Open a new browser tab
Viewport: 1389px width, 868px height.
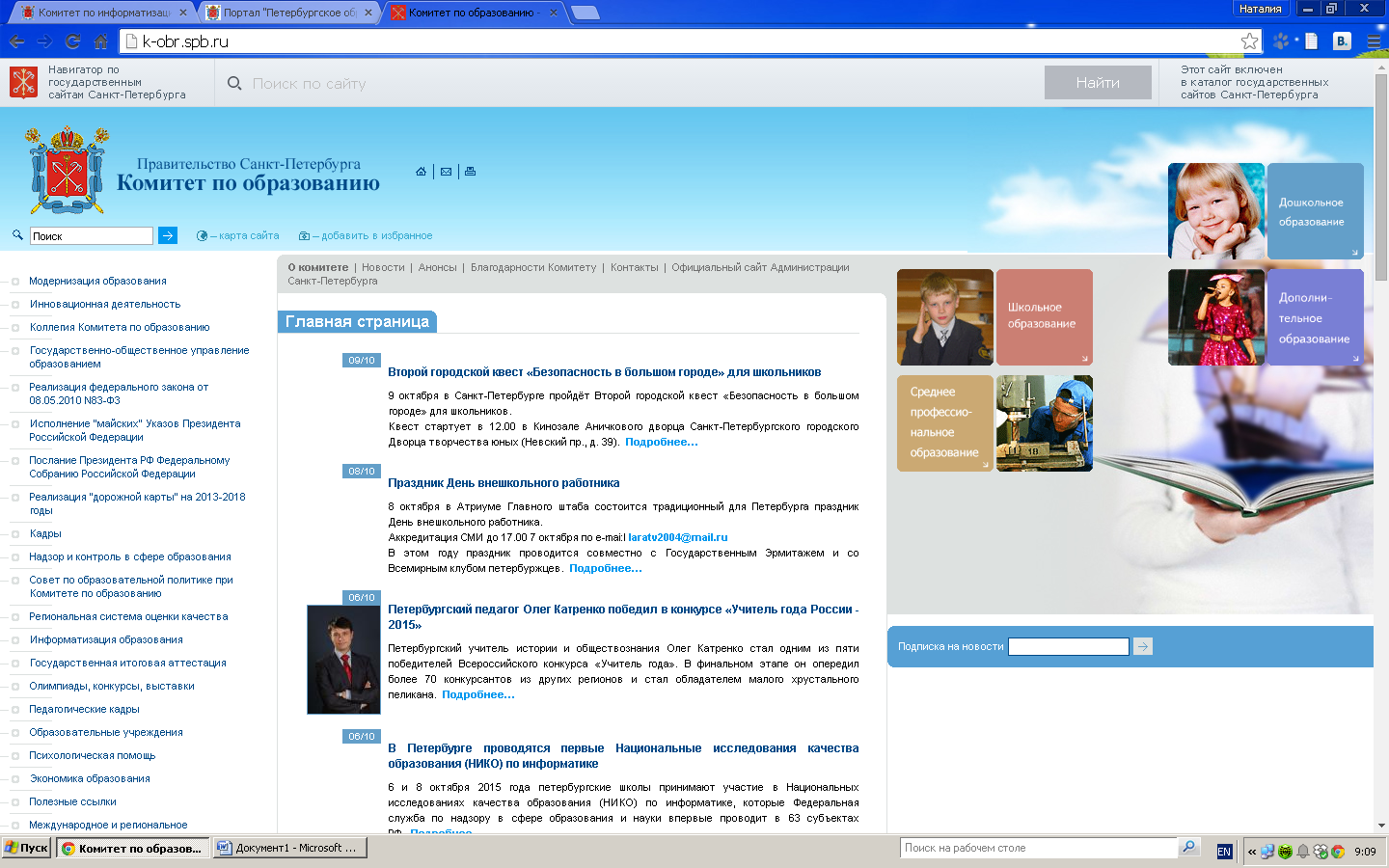pos(585,13)
